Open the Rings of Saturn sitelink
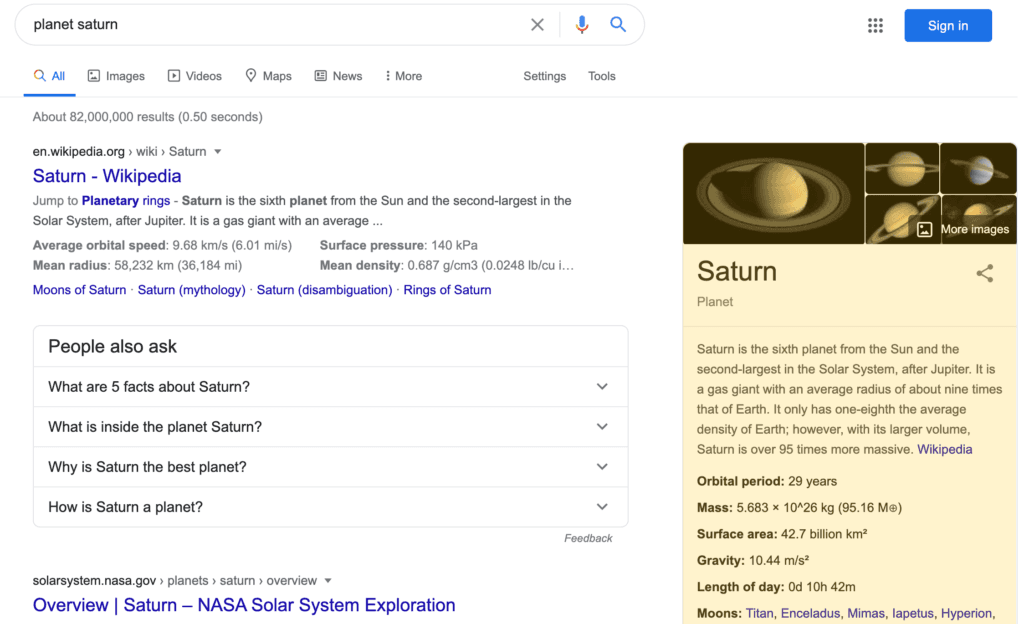The image size is (1024, 624). pyautogui.click(x=447, y=290)
